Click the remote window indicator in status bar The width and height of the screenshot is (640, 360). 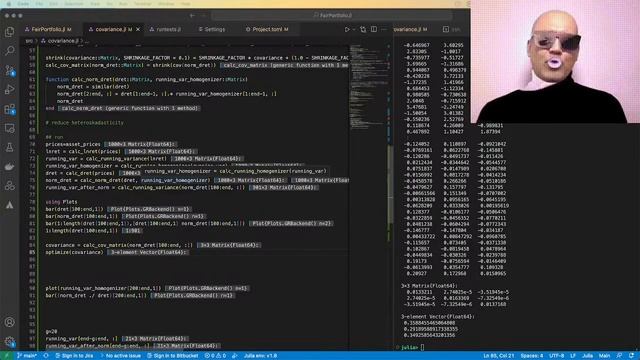(x=6, y=356)
